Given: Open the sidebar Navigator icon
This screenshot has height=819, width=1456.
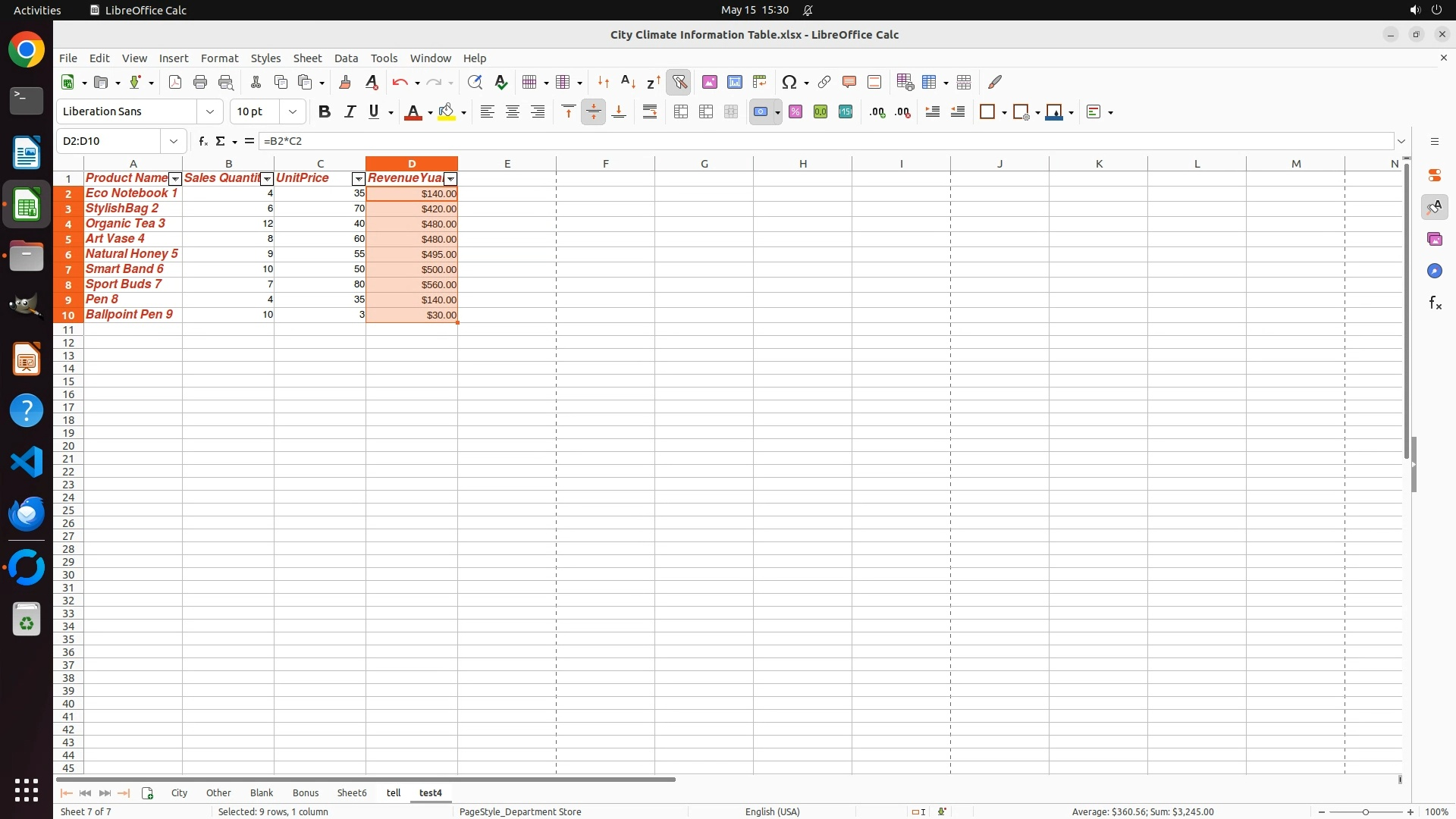Looking at the screenshot, I should point(1434,271).
